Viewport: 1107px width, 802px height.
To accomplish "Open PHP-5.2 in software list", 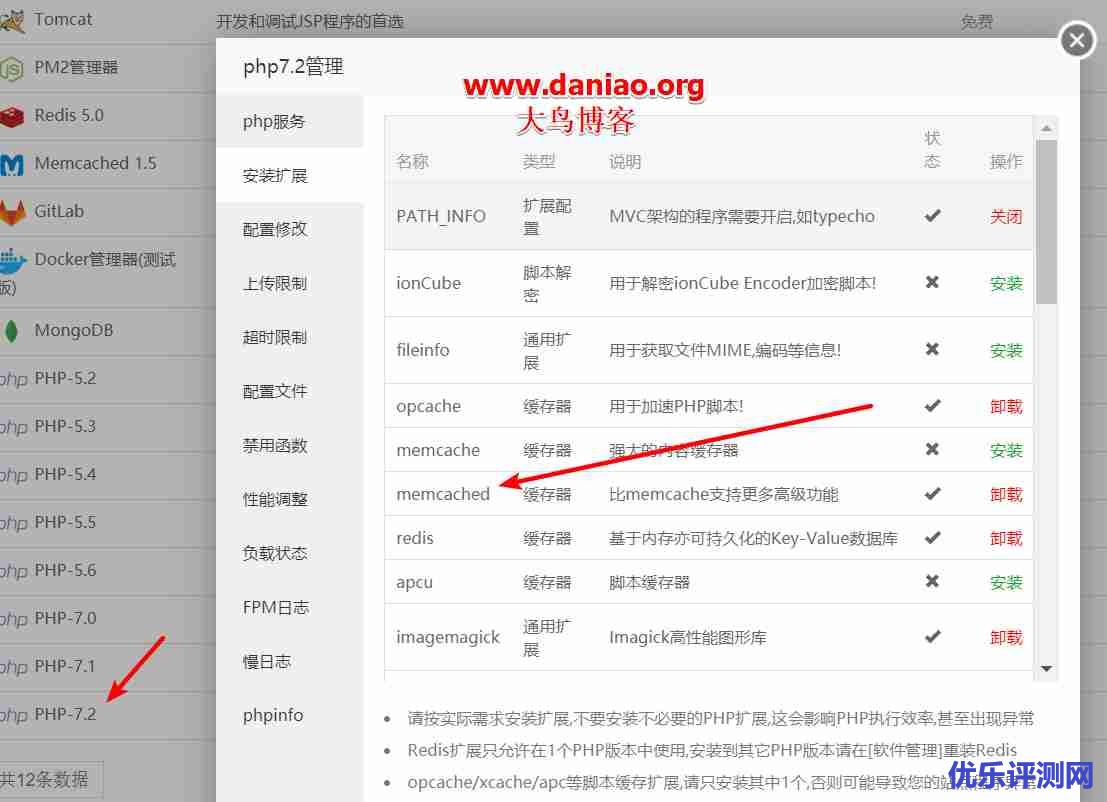I will (65, 378).
